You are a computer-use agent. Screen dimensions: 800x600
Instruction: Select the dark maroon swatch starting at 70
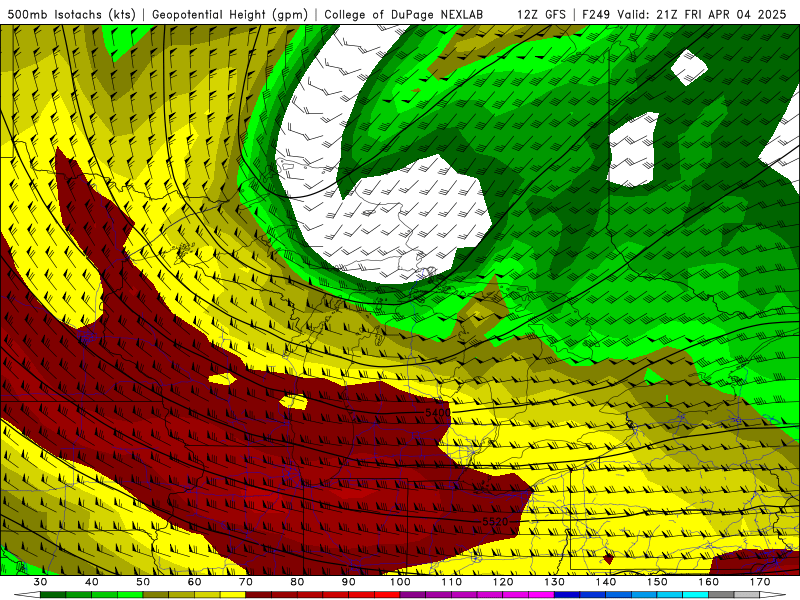click(259, 595)
